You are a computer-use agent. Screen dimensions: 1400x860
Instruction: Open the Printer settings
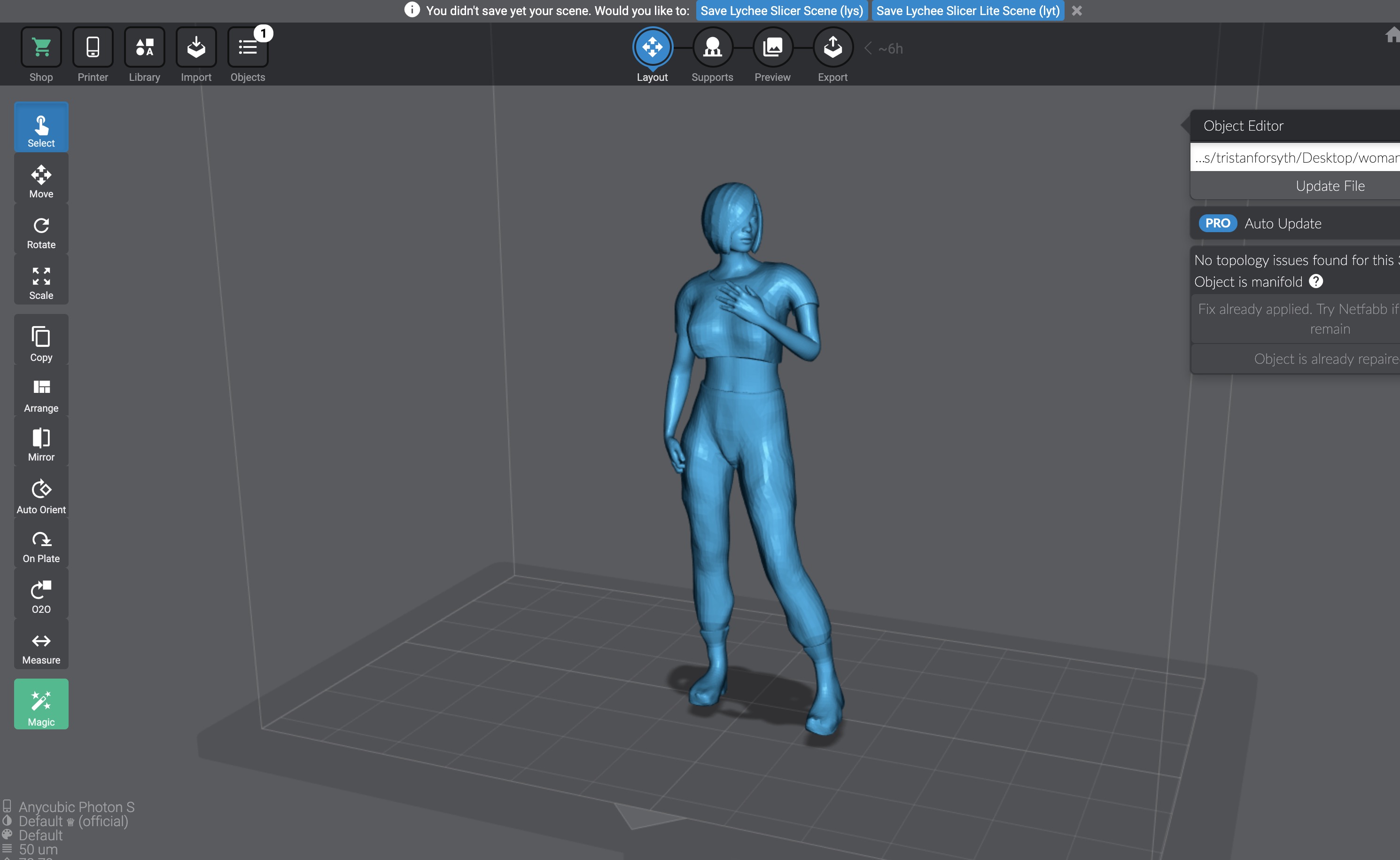tap(93, 47)
